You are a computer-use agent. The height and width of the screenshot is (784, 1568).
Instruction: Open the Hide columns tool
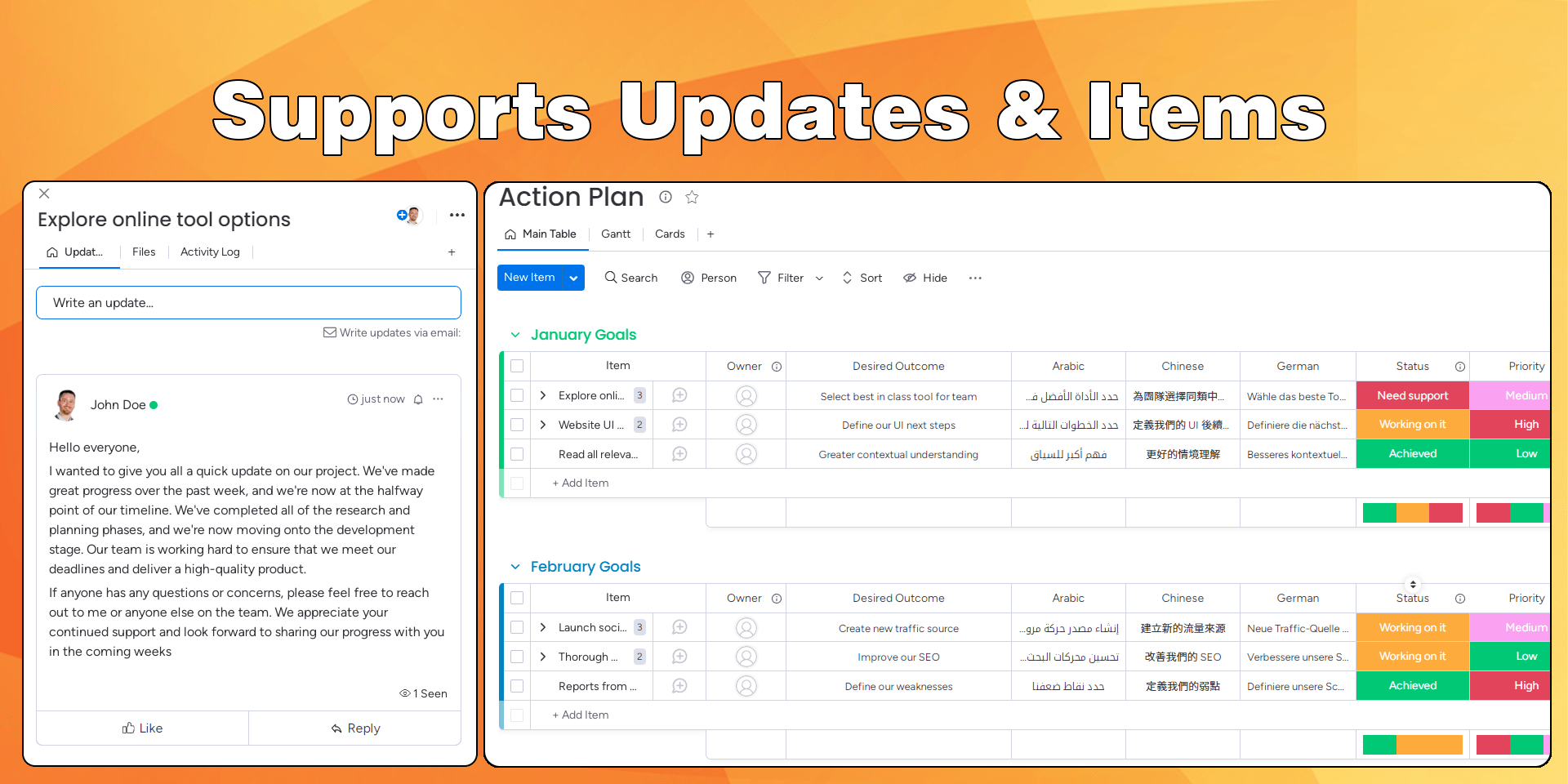point(925,278)
